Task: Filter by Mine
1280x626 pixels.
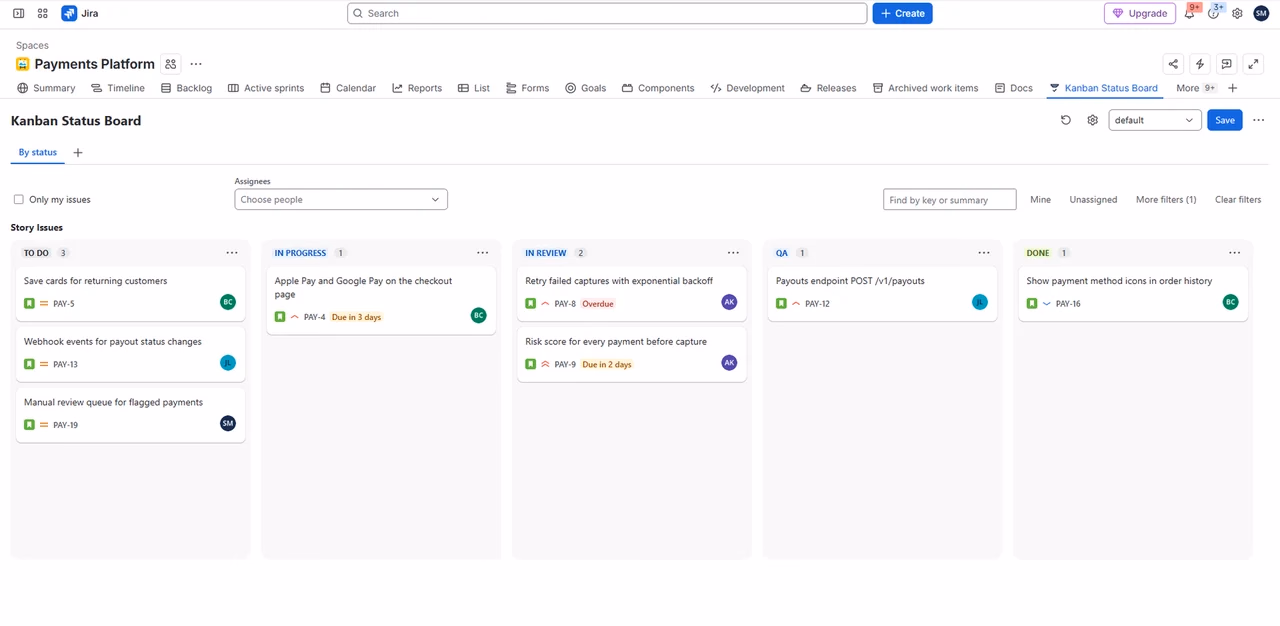Action: (x=1040, y=199)
